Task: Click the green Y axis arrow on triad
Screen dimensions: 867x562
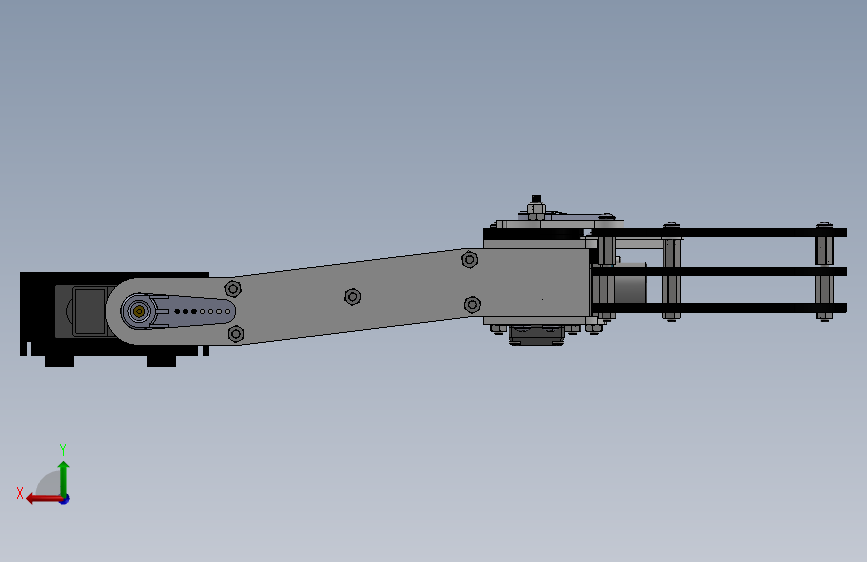Action: (x=64, y=478)
